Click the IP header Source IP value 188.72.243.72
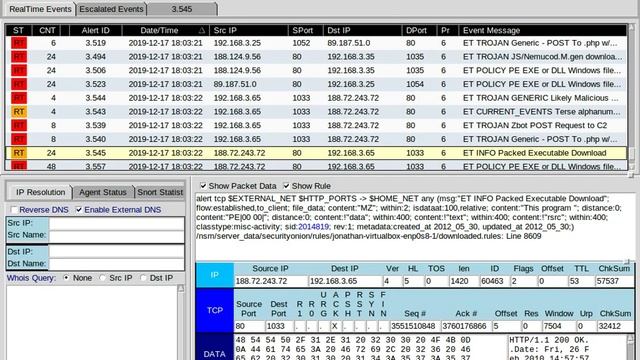Viewport: 640px width, 360px height. [x=271, y=281]
